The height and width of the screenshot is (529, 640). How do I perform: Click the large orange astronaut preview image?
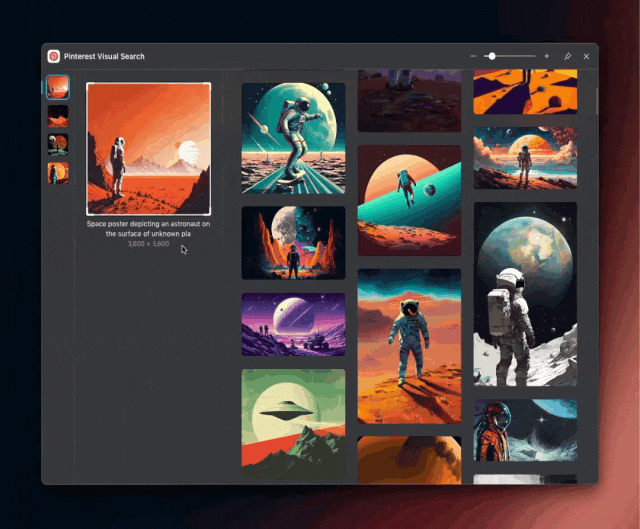(149, 149)
